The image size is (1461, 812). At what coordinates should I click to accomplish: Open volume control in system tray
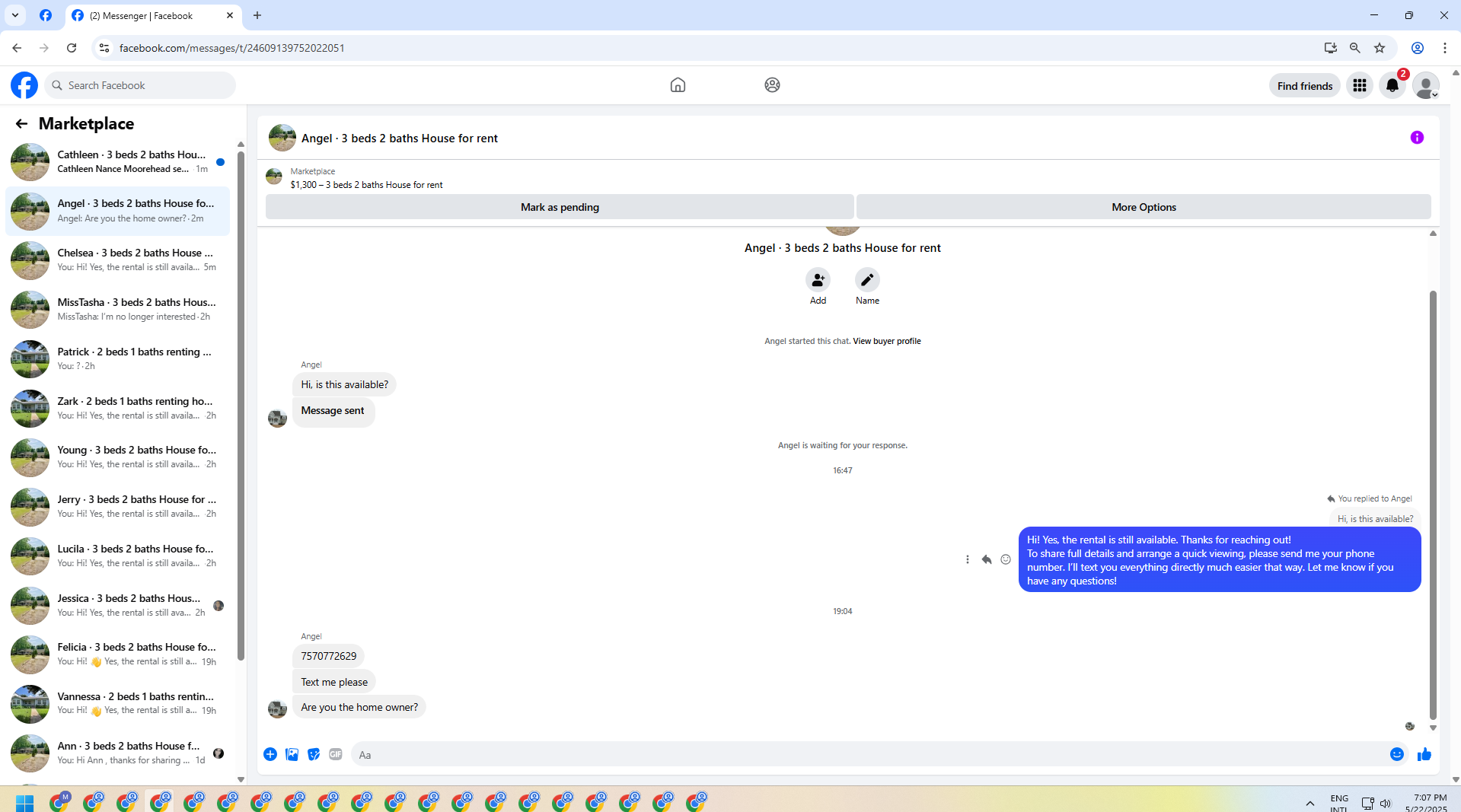(x=1386, y=804)
